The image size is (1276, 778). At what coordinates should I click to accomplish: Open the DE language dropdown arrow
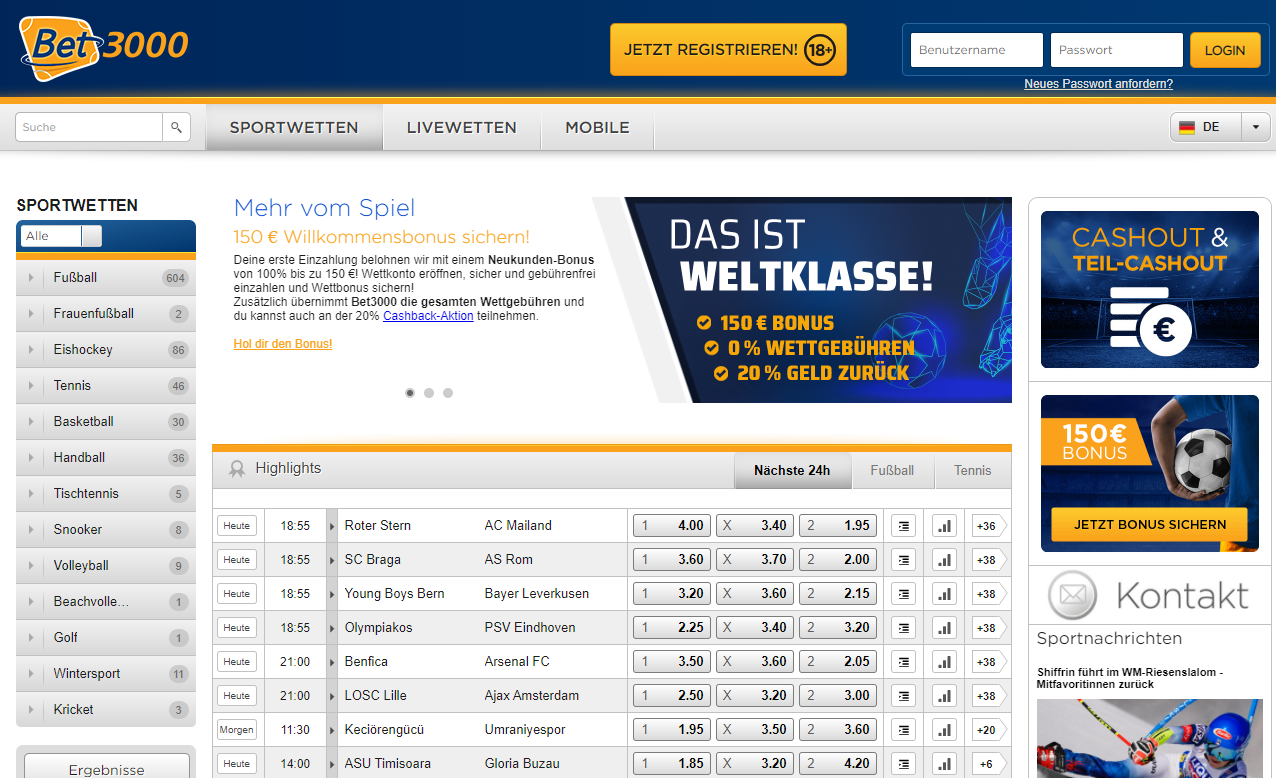point(1255,128)
